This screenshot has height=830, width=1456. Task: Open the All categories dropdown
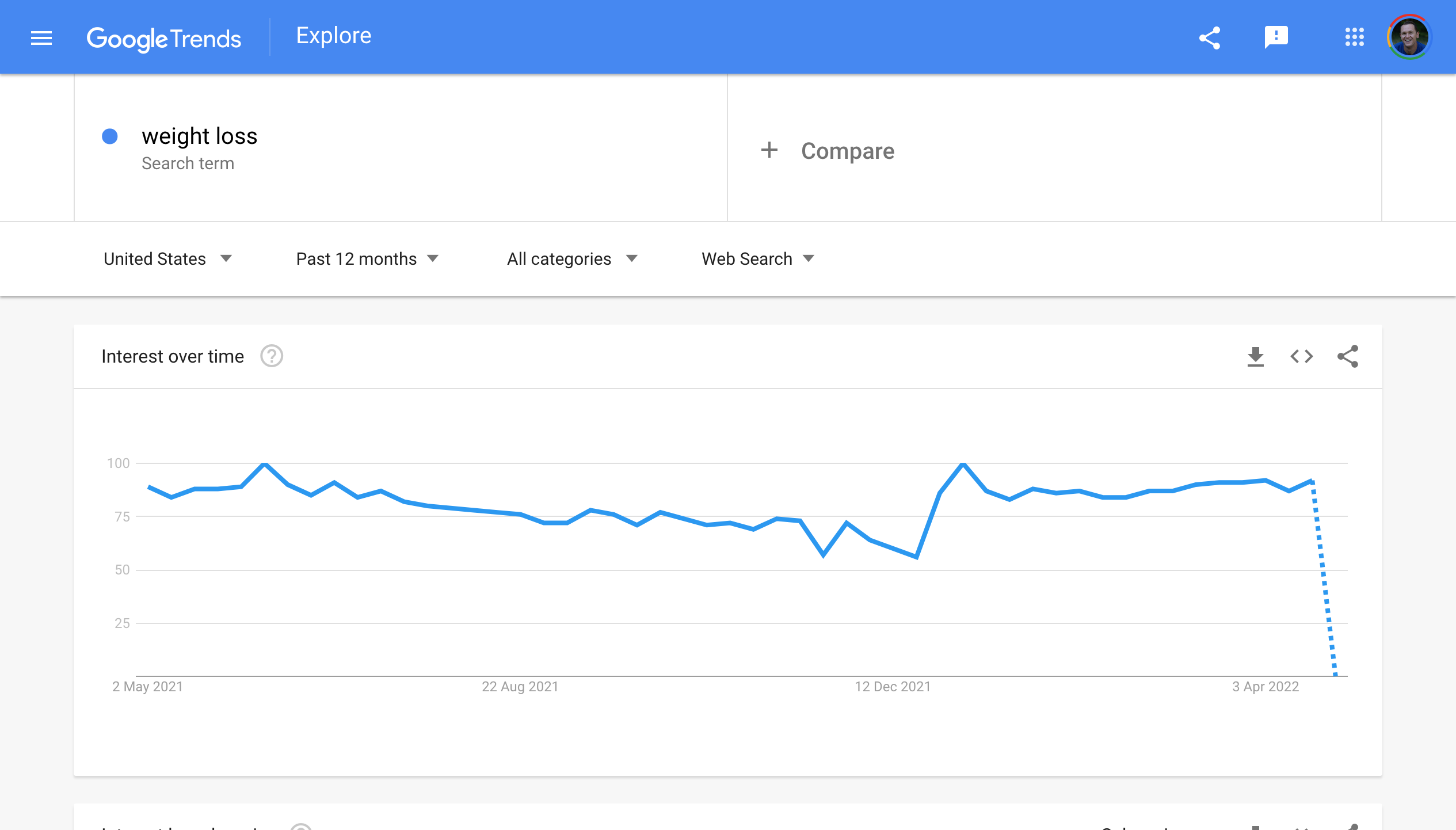[x=572, y=259]
